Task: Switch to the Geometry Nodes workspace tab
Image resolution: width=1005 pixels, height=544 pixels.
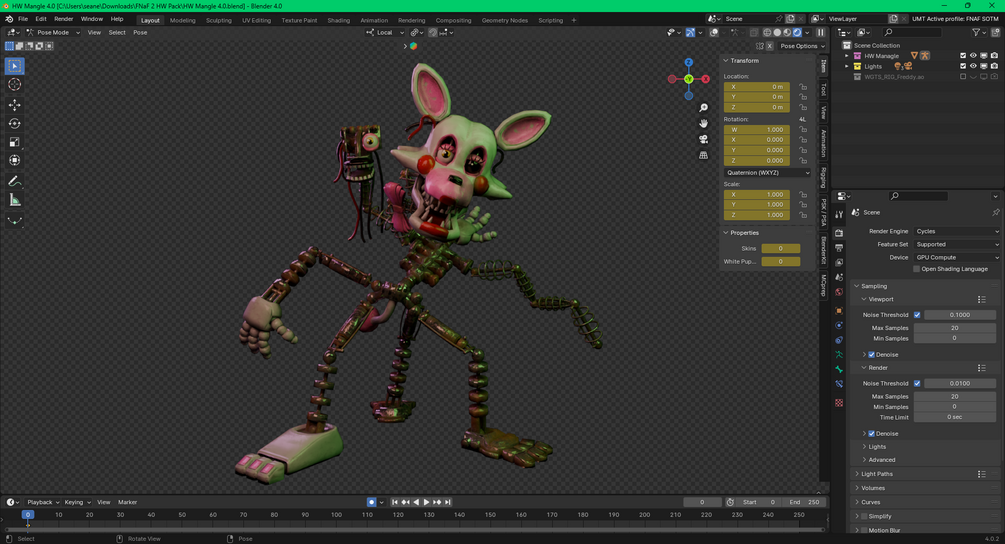Action: click(x=504, y=20)
